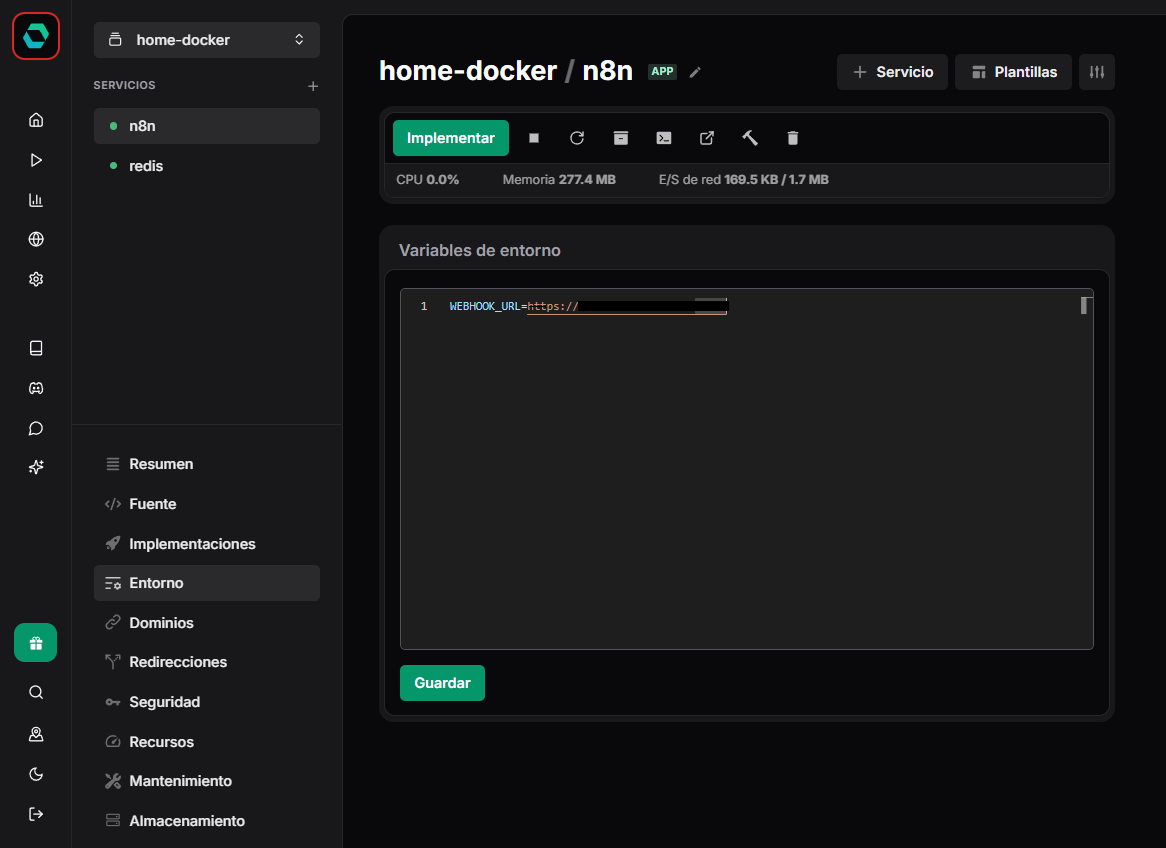Click the Memoria 277.4 MB stat
The height and width of the screenshot is (848, 1166).
559,180
